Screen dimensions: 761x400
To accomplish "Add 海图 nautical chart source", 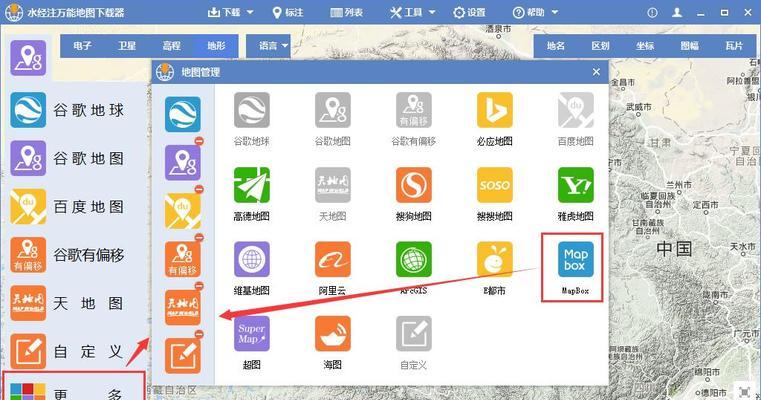I will tap(332, 333).
